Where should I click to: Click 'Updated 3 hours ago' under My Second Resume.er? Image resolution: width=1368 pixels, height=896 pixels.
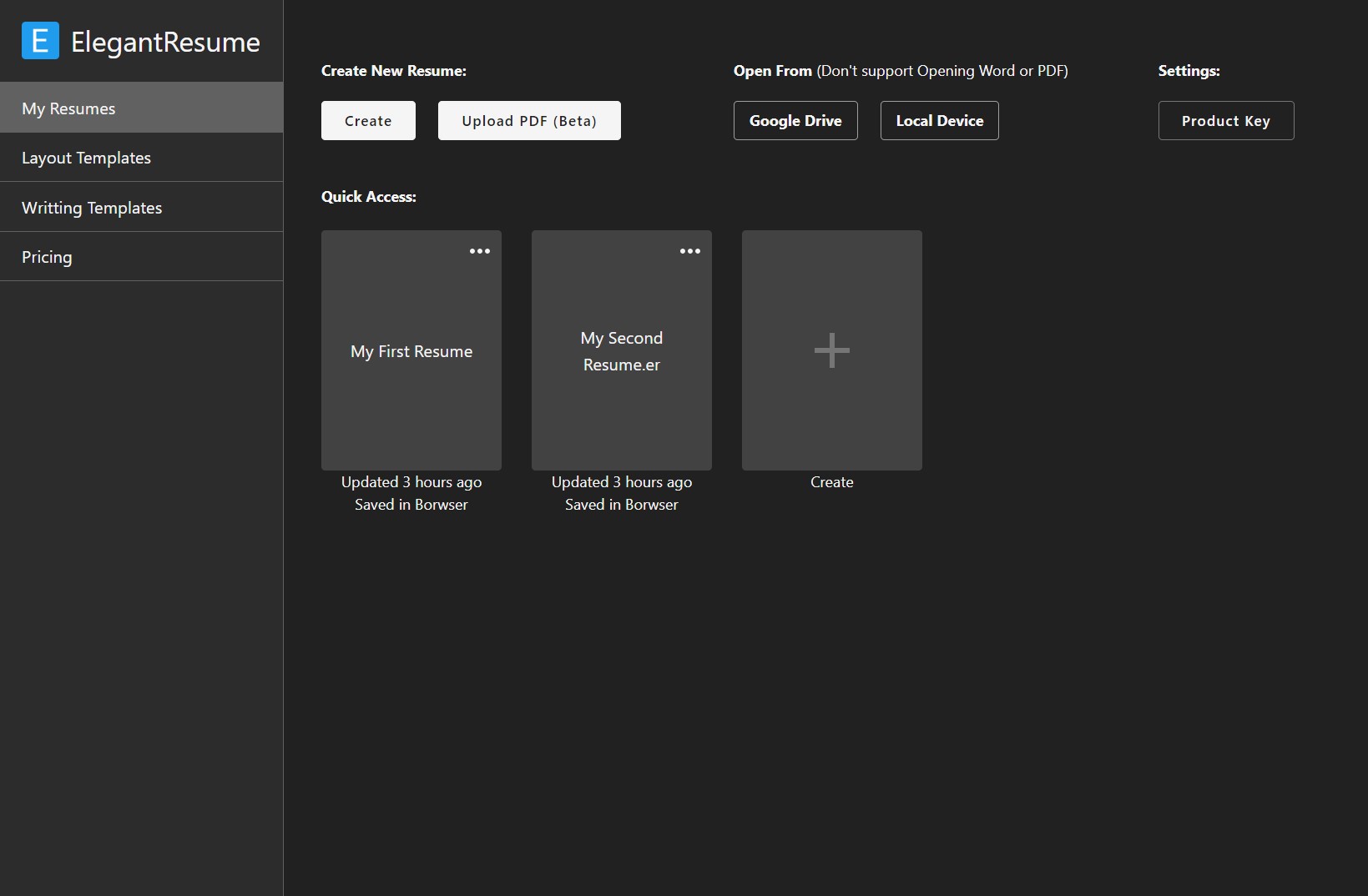(x=622, y=482)
